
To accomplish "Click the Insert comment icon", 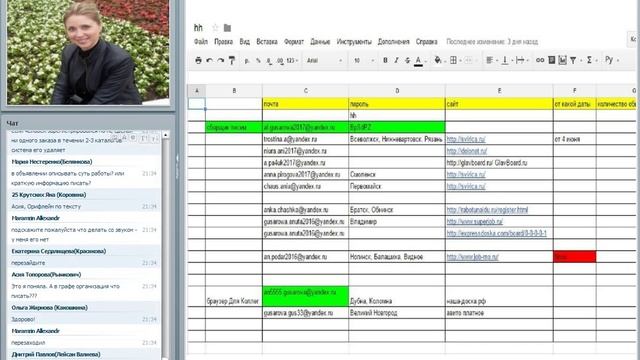I will click(x=551, y=60).
